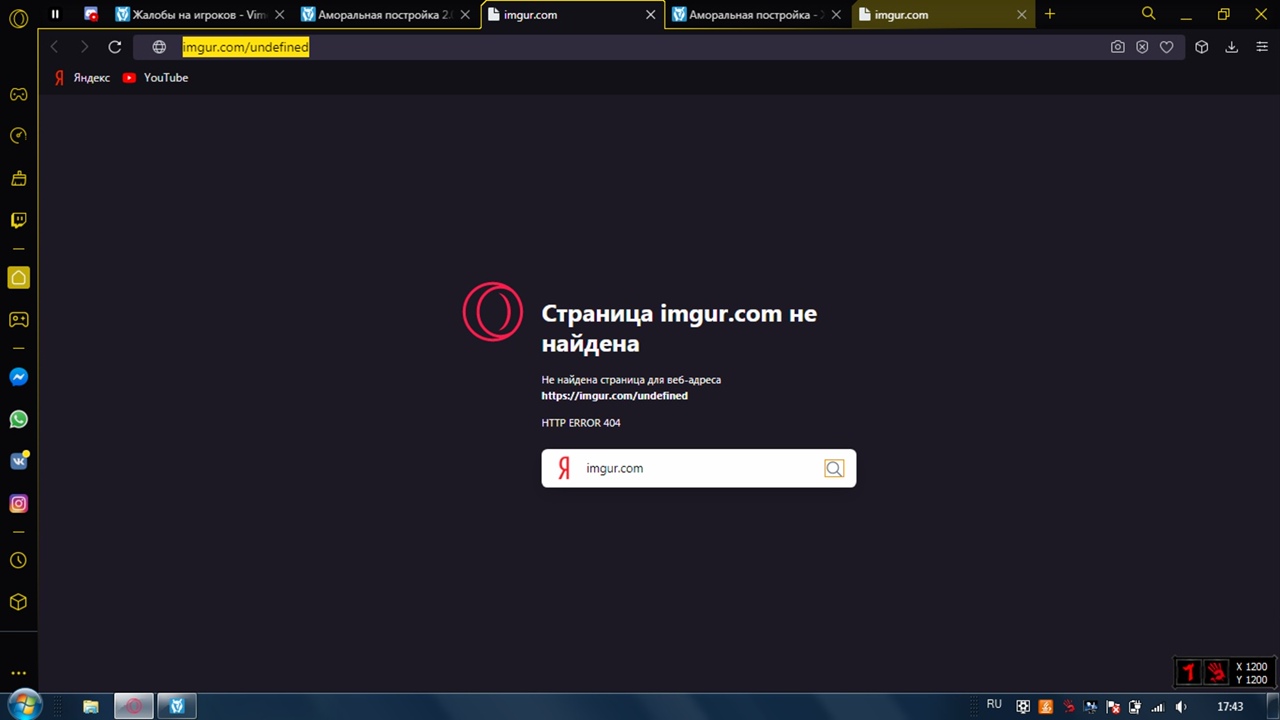Click the globe site info icon
The width and height of the screenshot is (1280, 720).
coord(159,47)
